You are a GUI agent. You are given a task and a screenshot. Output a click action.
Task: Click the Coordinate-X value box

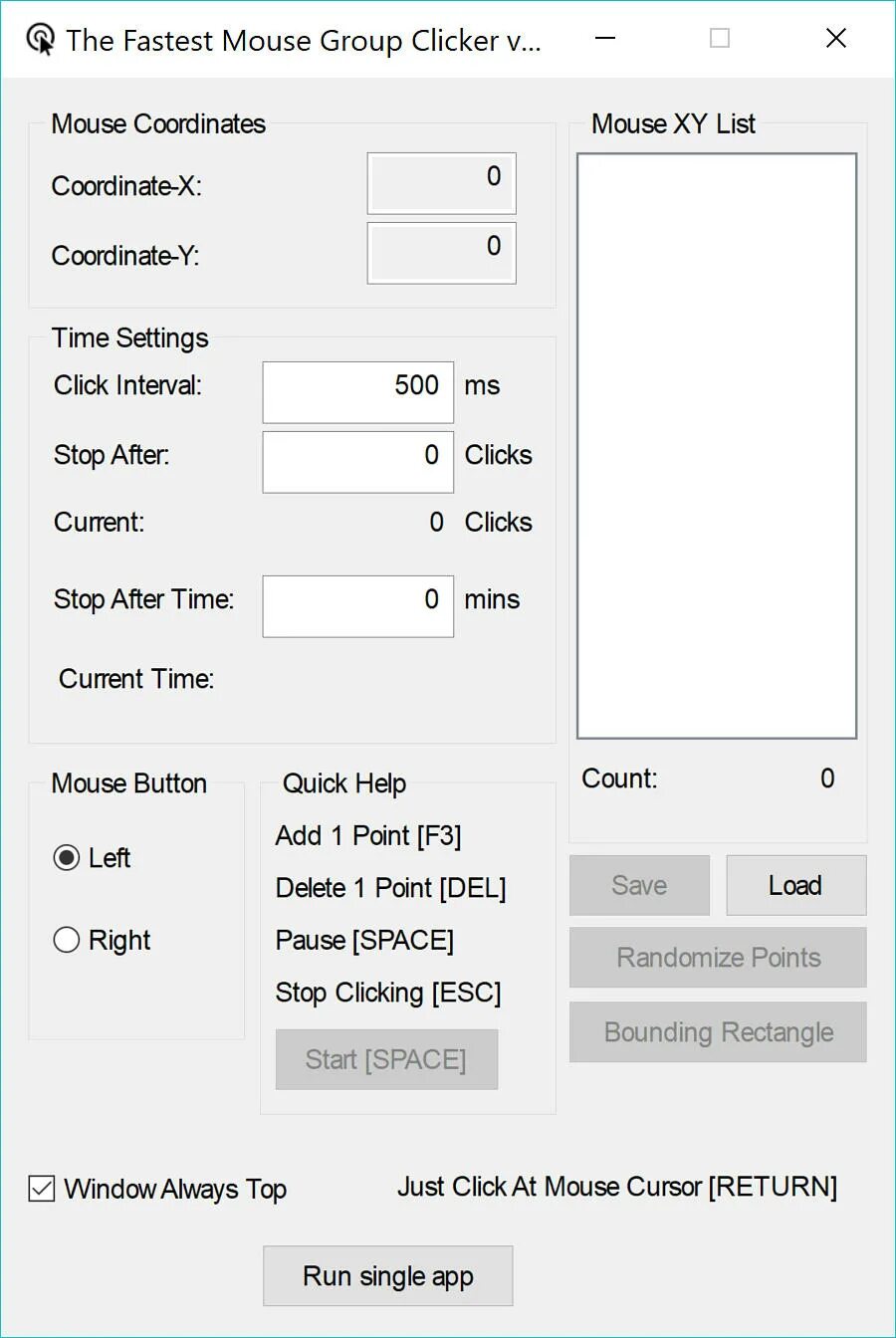[x=442, y=183]
